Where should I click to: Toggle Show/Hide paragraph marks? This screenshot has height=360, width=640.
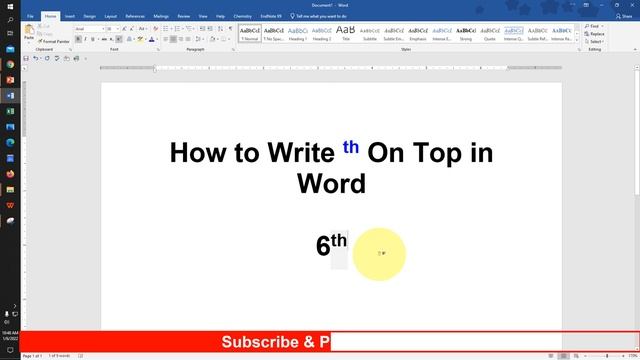230,29
